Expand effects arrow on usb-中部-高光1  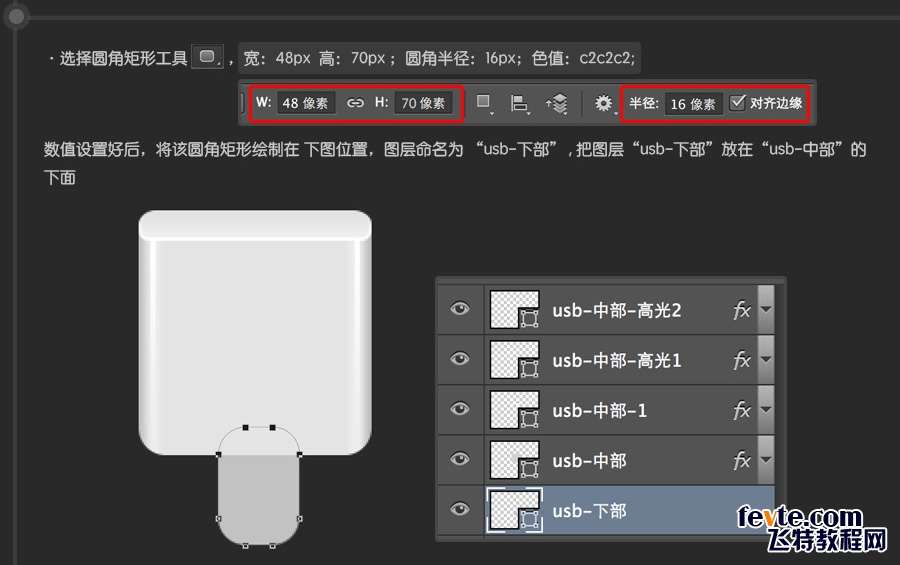766,359
